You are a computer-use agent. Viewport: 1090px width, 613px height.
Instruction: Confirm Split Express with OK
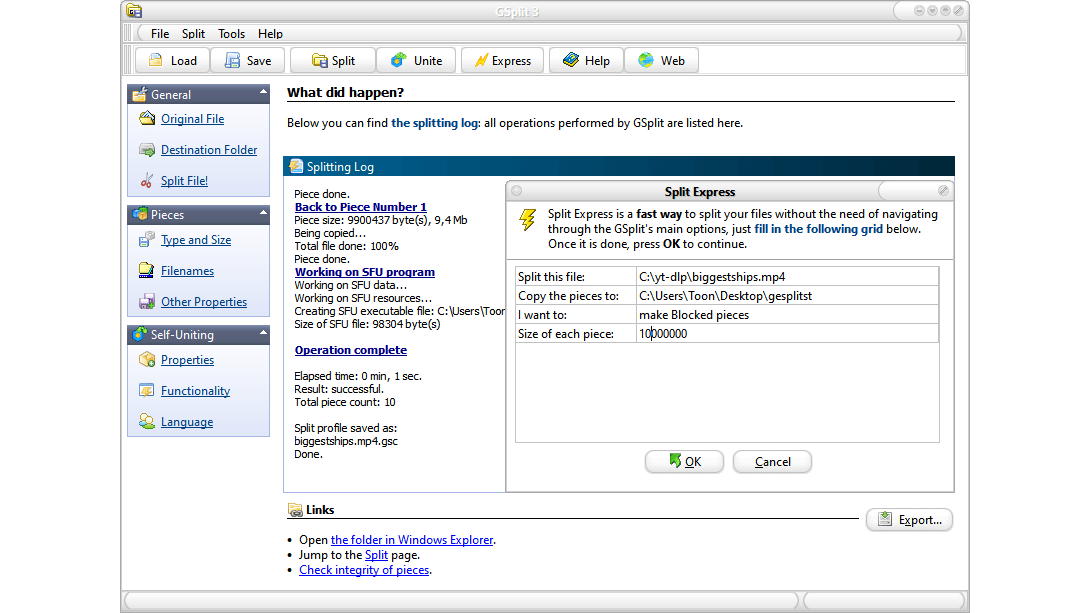click(684, 461)
